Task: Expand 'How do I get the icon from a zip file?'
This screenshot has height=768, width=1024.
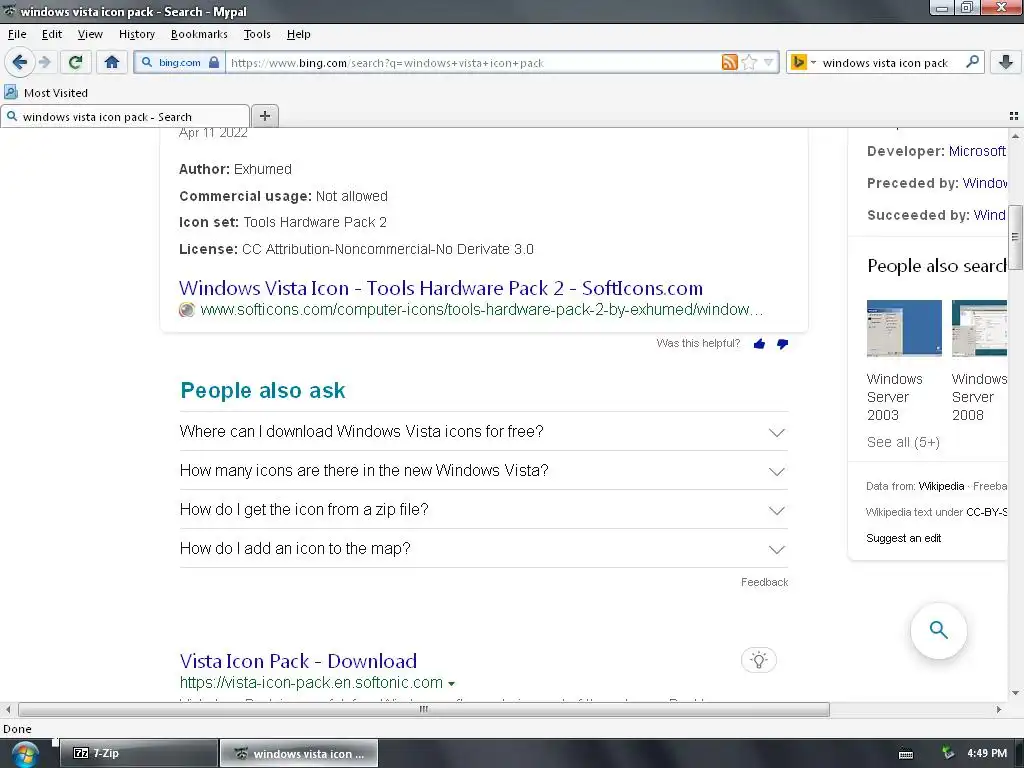Action: point(484,510)
